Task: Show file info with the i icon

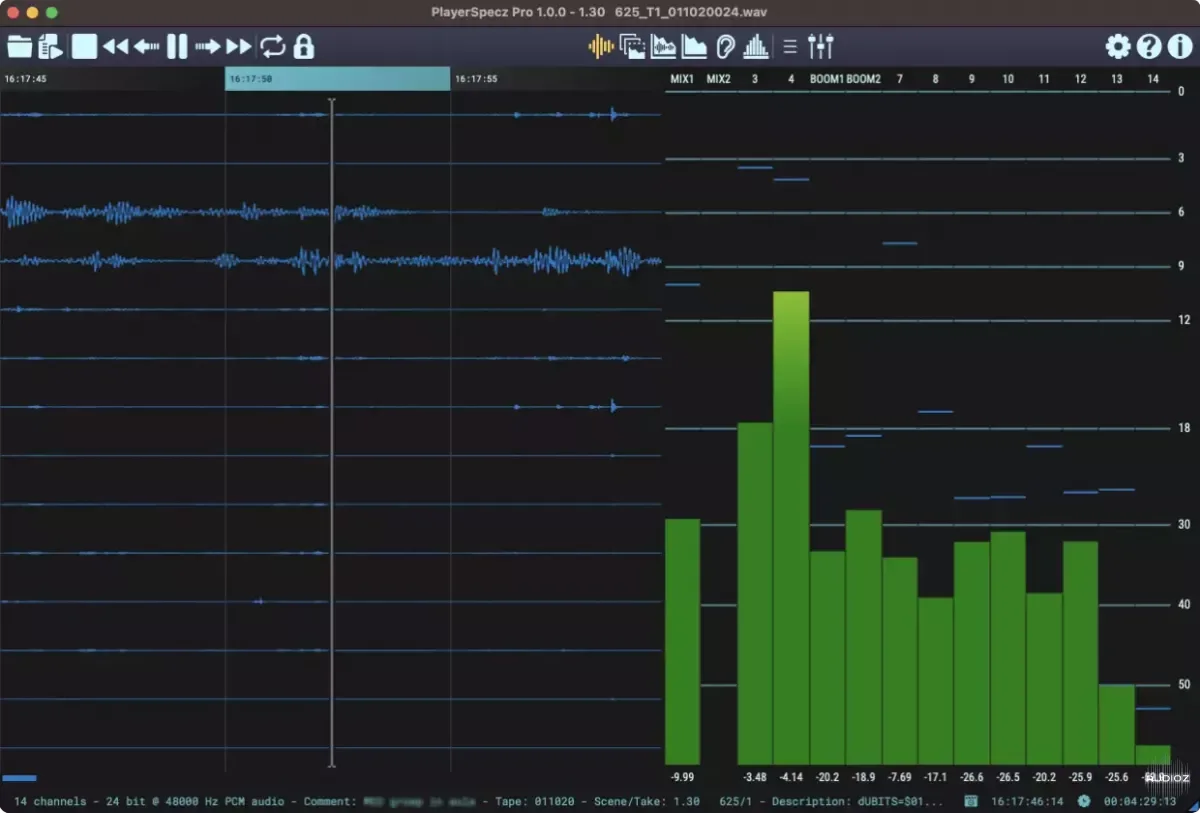Action: tap(1179, 46)
